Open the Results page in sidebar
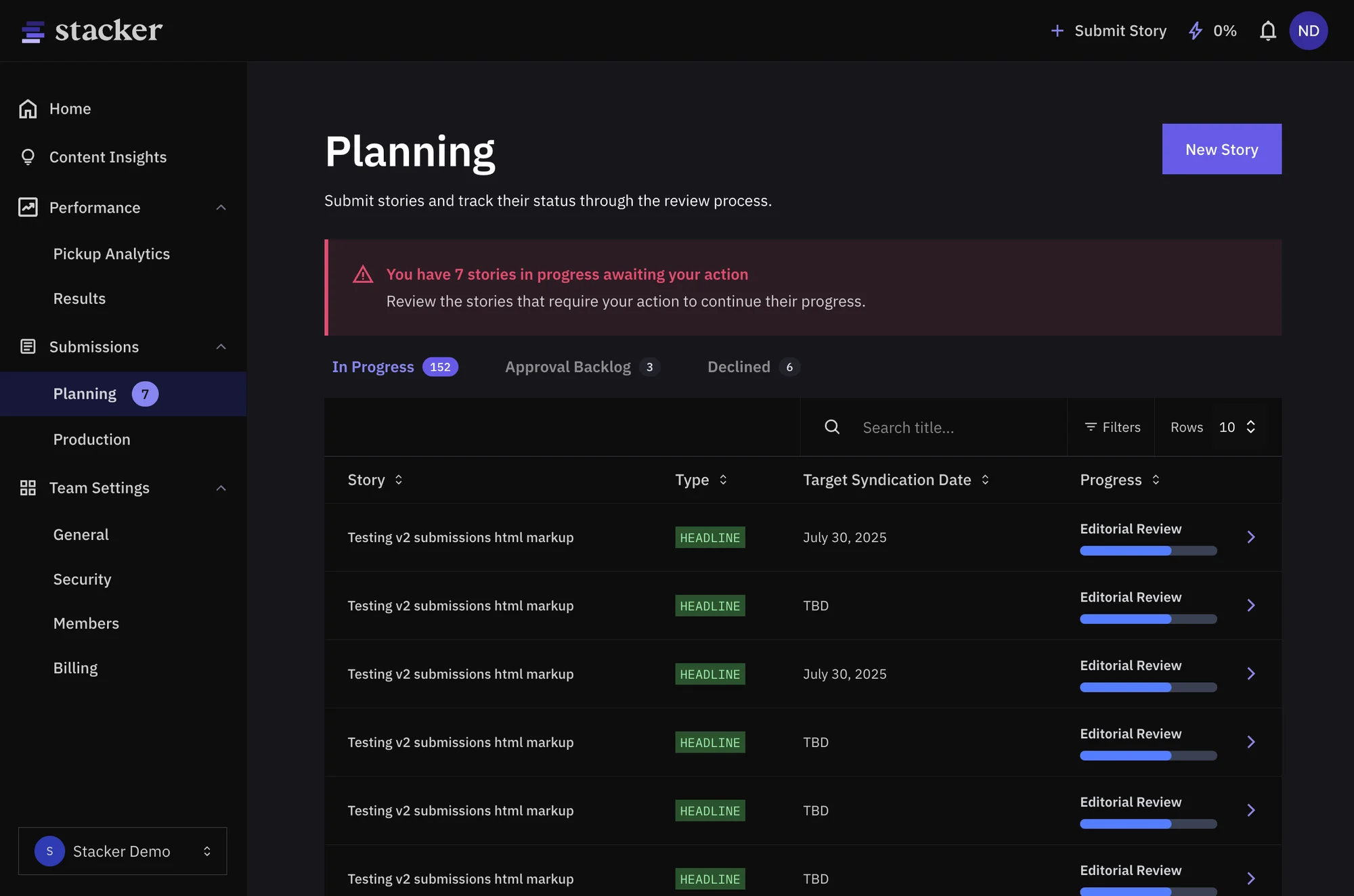1354x896 pixels. [79, 298]
